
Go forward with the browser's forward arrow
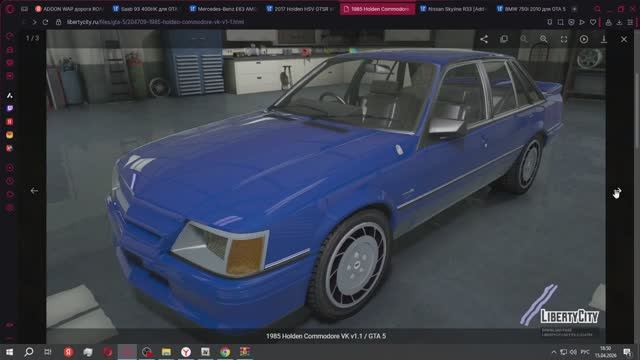point(34,22)
